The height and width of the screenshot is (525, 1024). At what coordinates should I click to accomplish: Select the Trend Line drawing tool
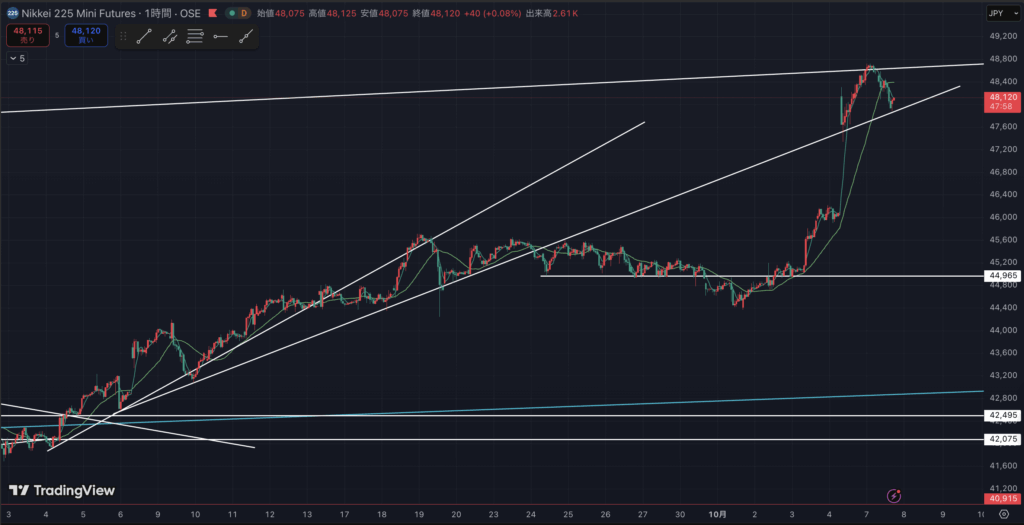(144, 37)
